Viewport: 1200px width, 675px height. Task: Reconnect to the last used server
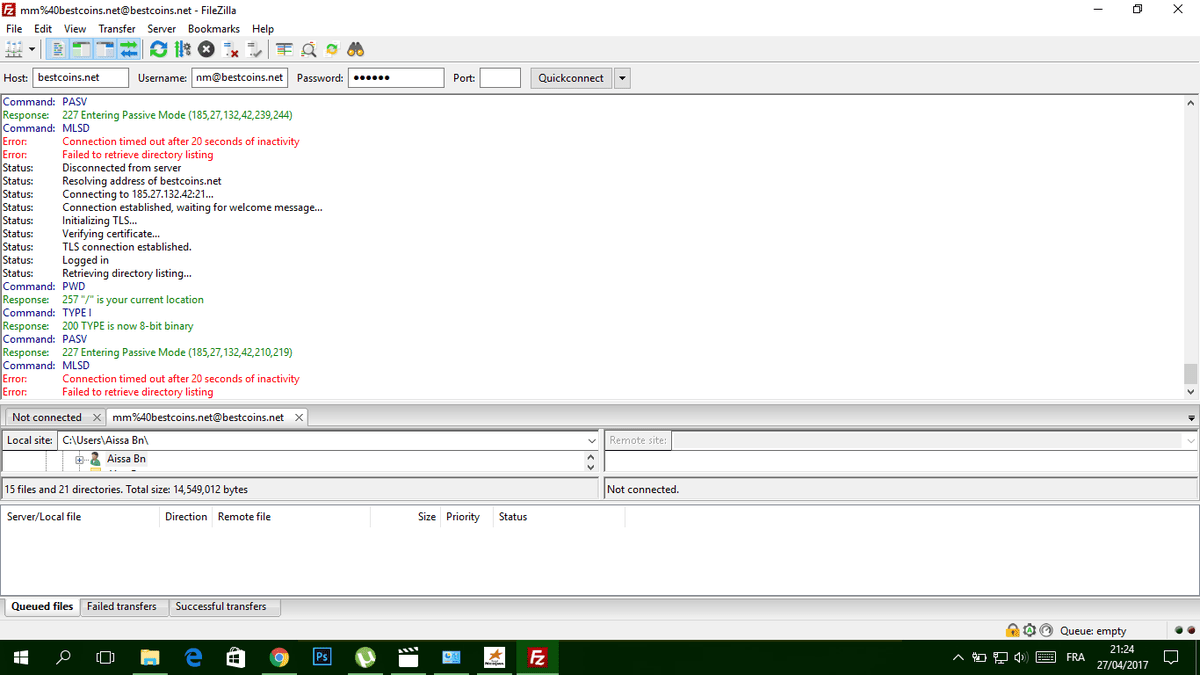point(254,49)
